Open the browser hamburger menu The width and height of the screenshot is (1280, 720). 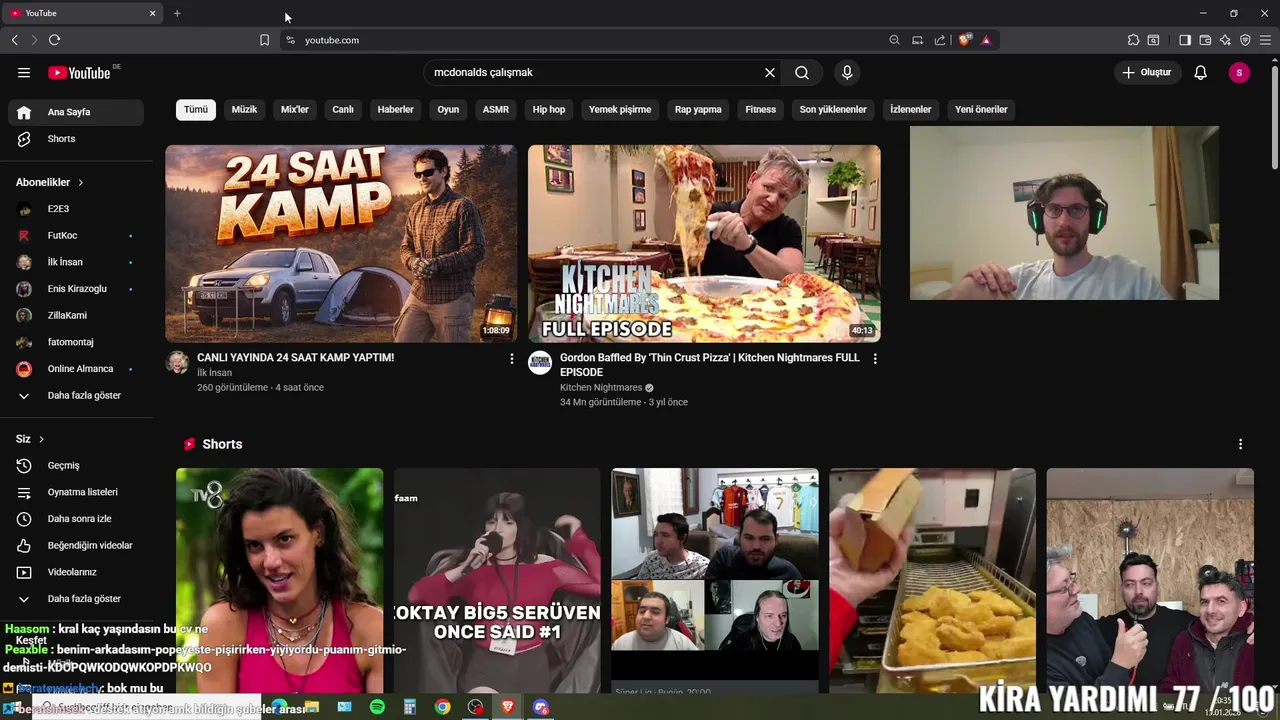1265,40
